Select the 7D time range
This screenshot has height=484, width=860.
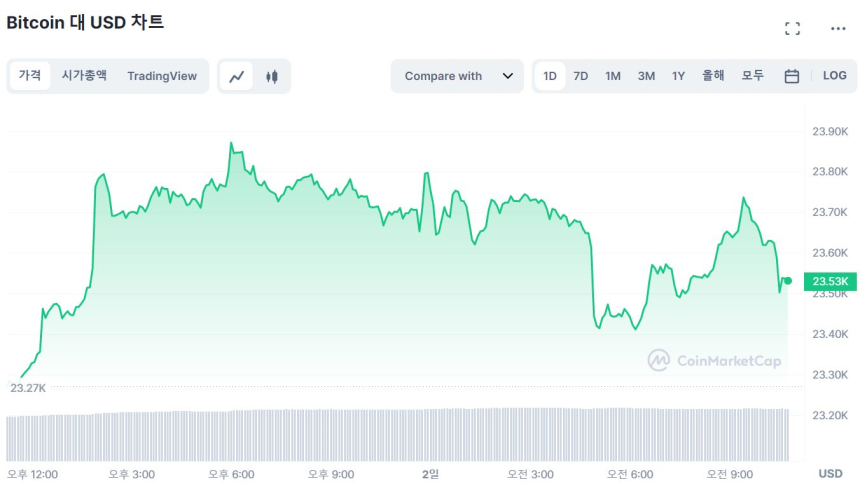pos(581,76)
